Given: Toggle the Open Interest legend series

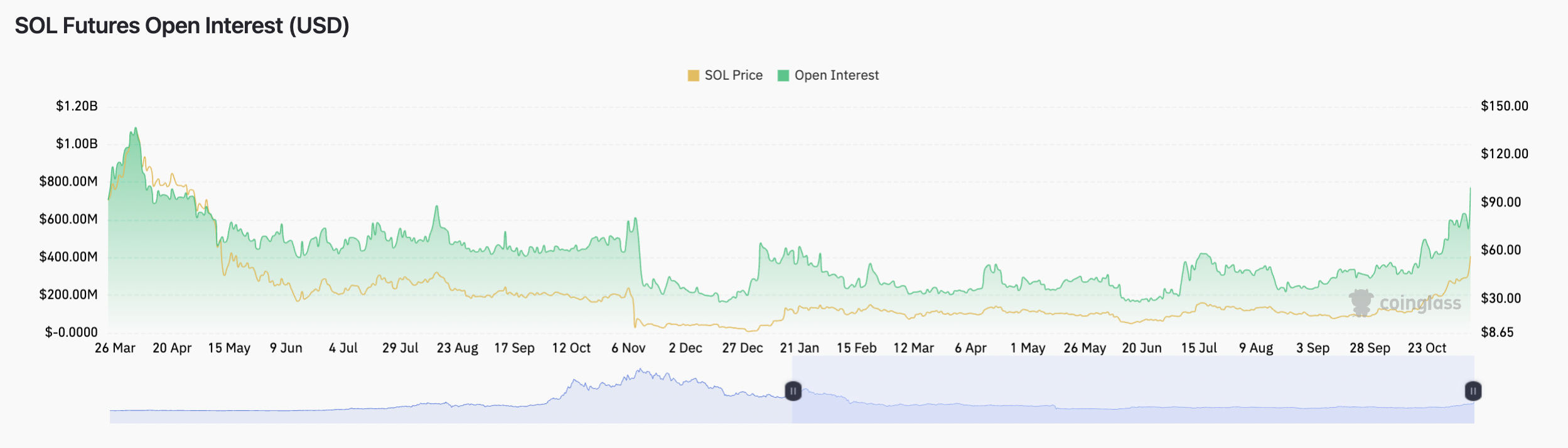Looking at the screenshot, I should coord(836,75).
